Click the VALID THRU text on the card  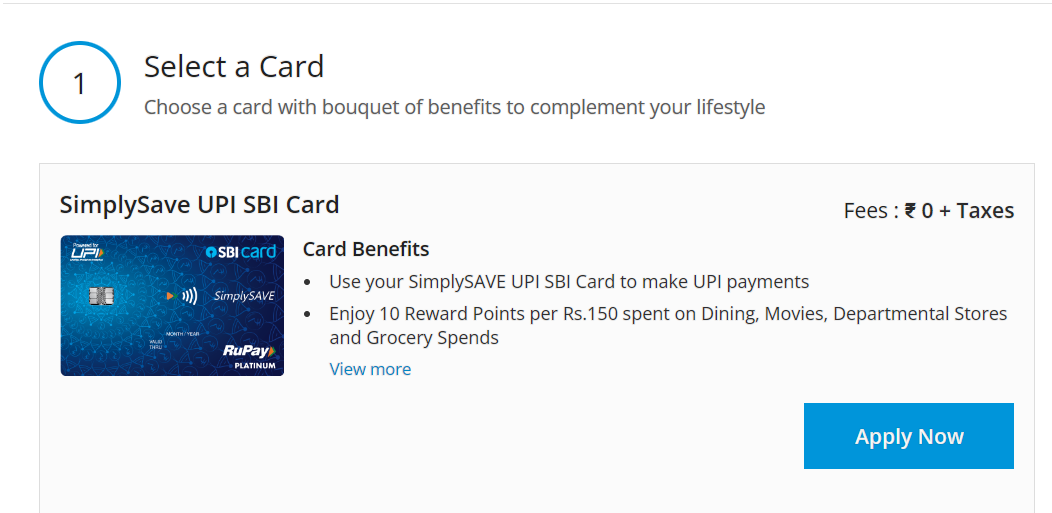156,345
